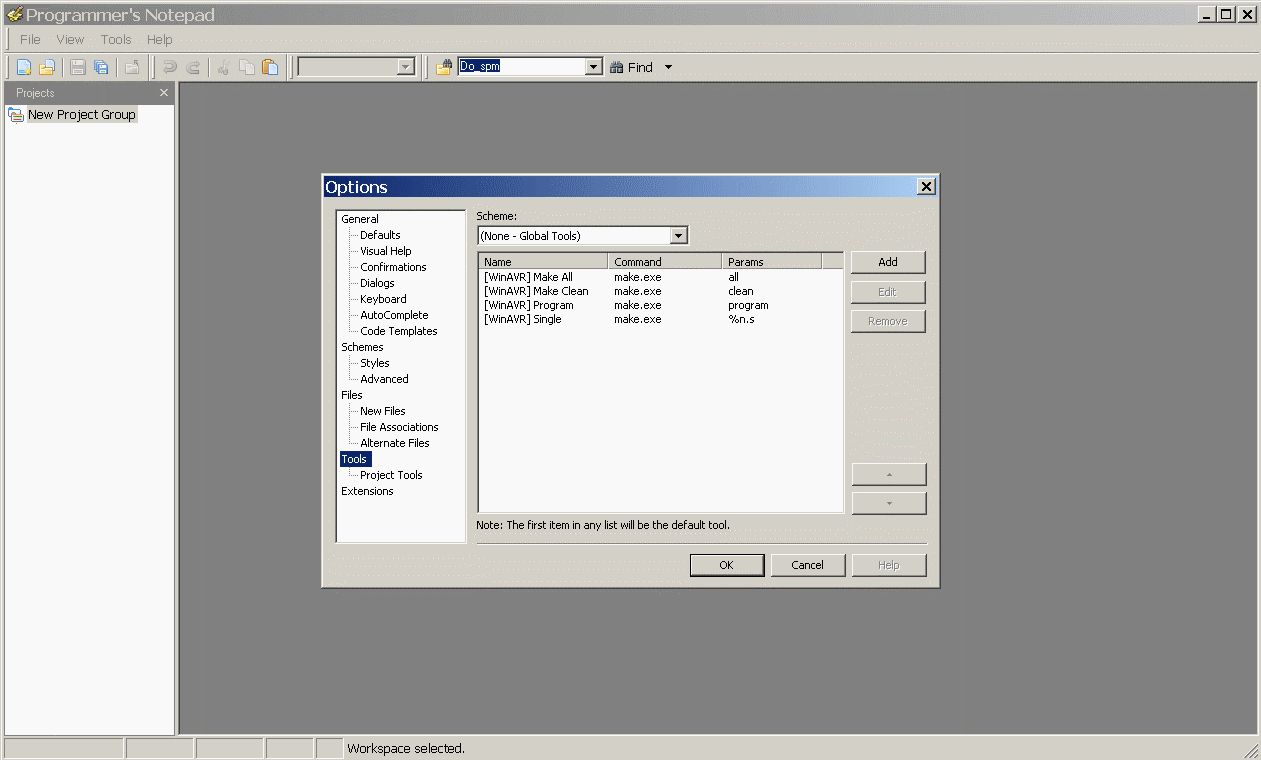Click the Open file folder icon
This screenshot has height=760, width=1261.
pyautogui.click(x=46, y=68)
